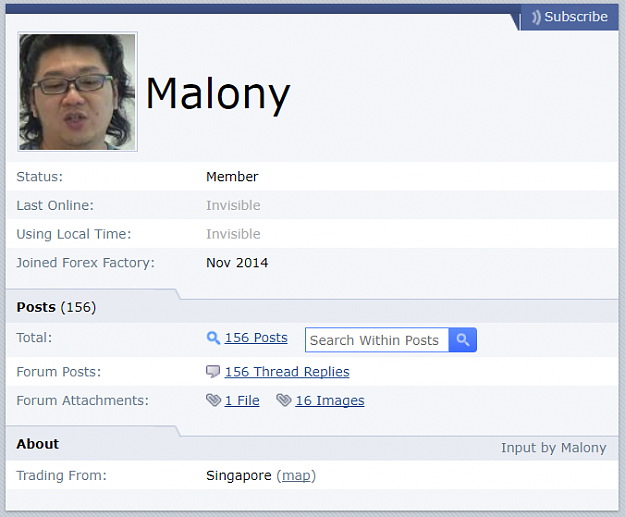Click the Using Local Time Invisible value
Image resolution: width=625 pixels, height=517 pixels.
point(233,234)
